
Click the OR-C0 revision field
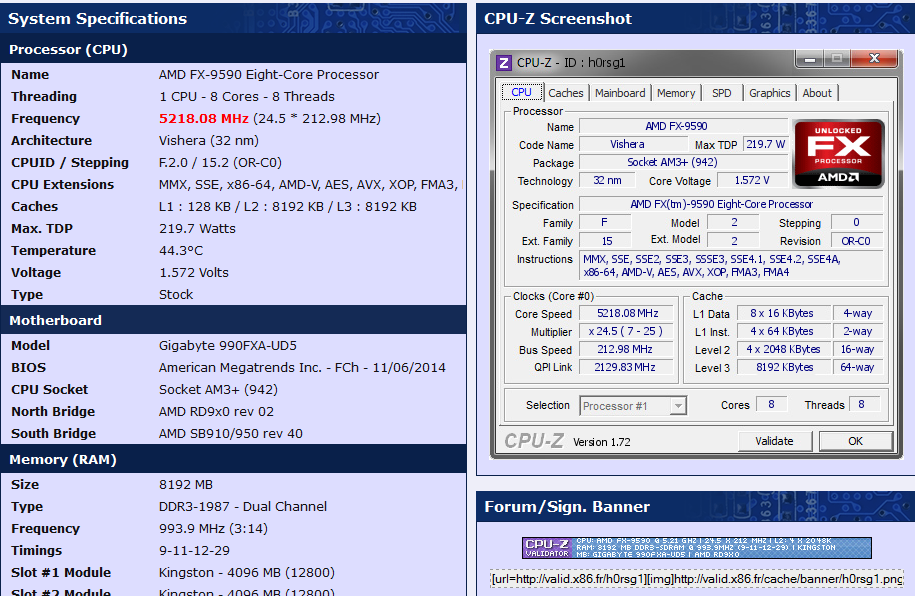[856, 241]
